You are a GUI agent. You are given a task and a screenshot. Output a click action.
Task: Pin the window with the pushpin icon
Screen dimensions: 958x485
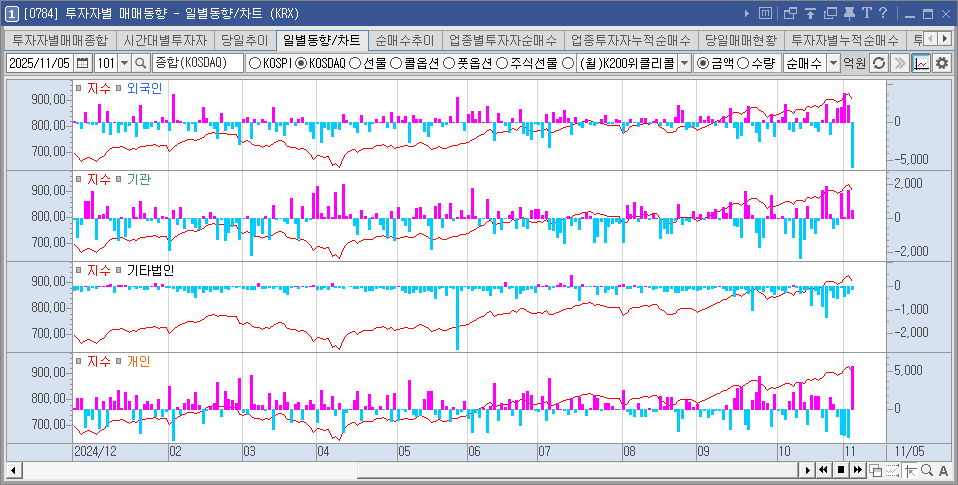click(x=849, y=13)
